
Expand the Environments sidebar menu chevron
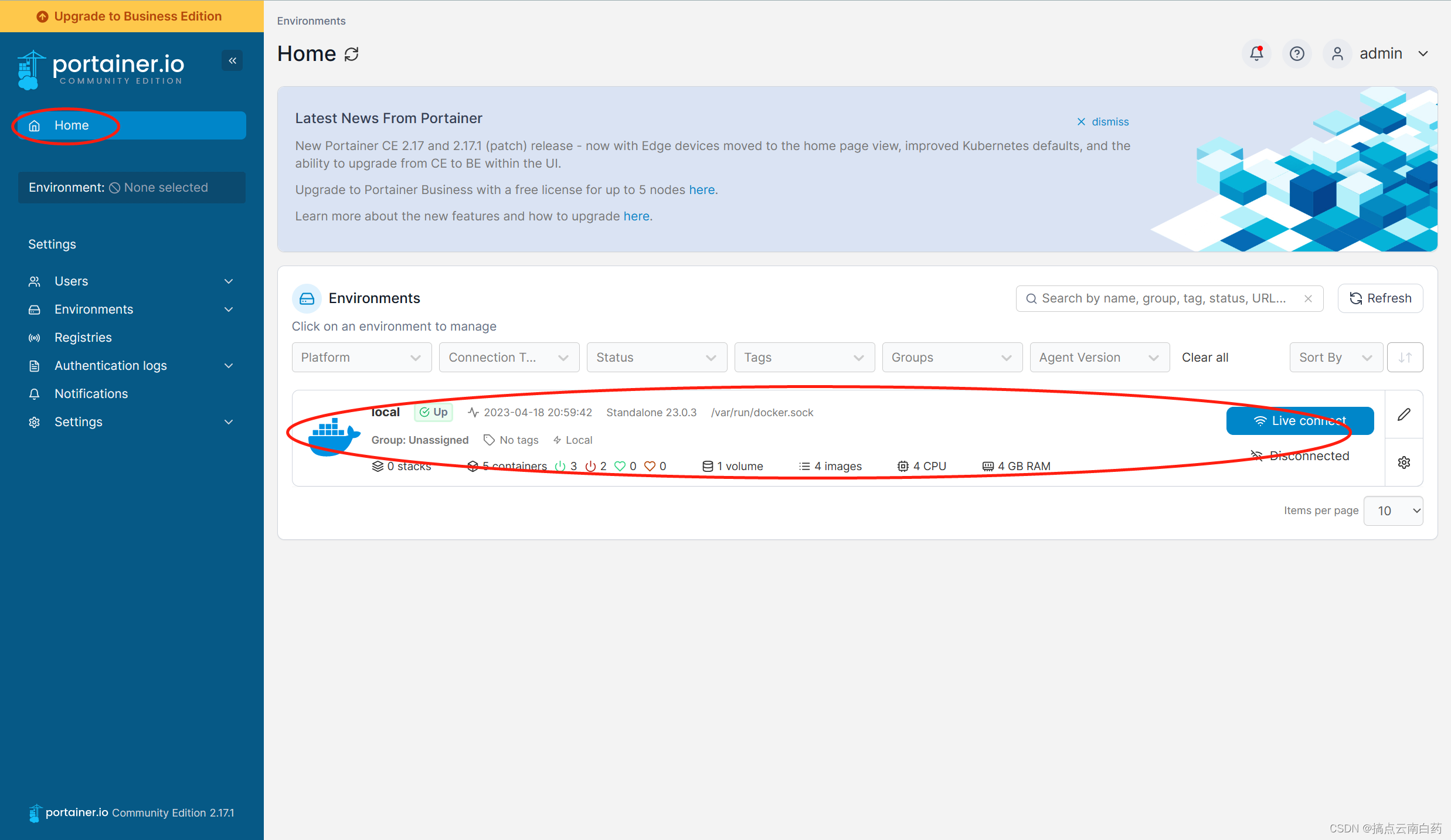click(229, 310)
